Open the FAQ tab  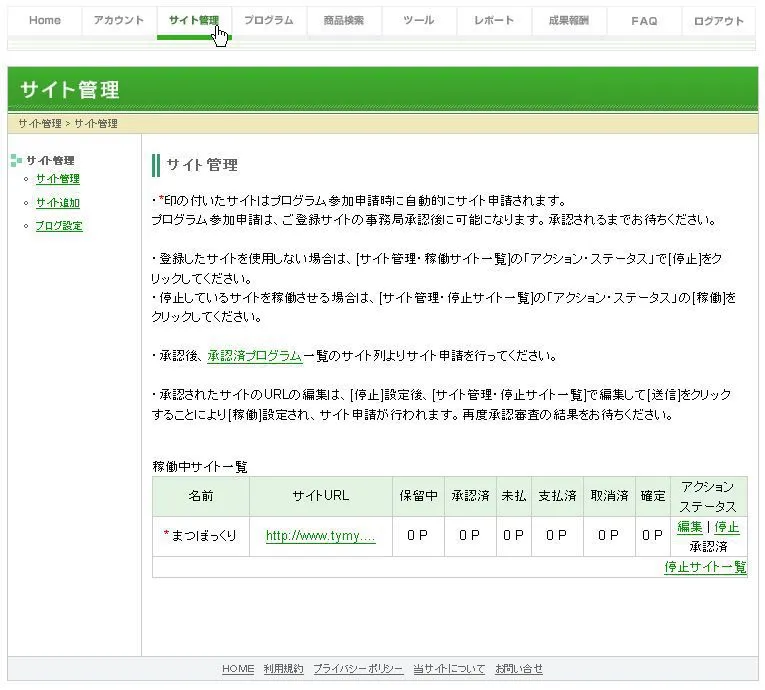point(645,21)
